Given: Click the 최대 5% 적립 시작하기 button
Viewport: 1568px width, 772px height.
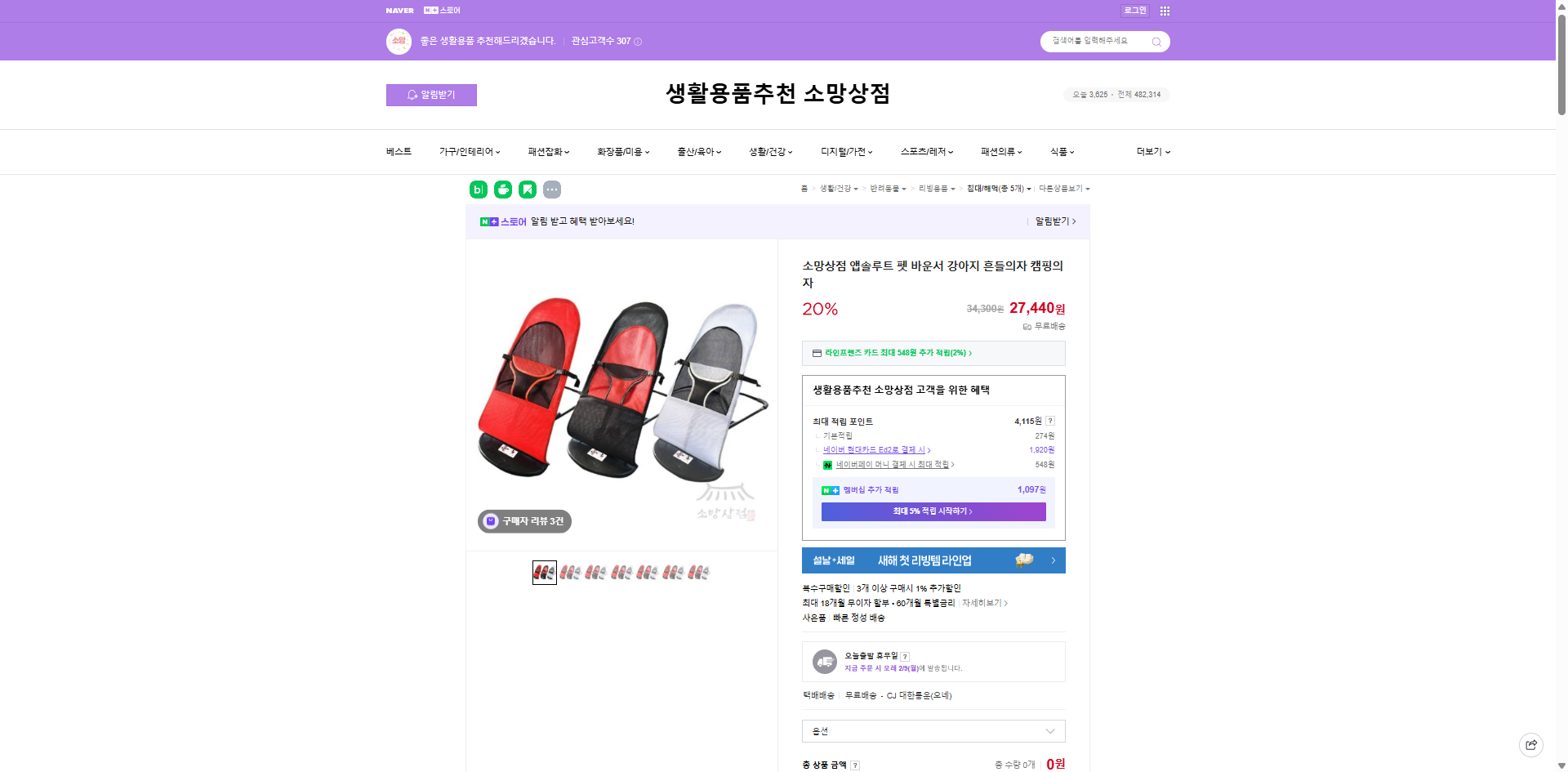Looking at the screenshot, I should [933, 511].
